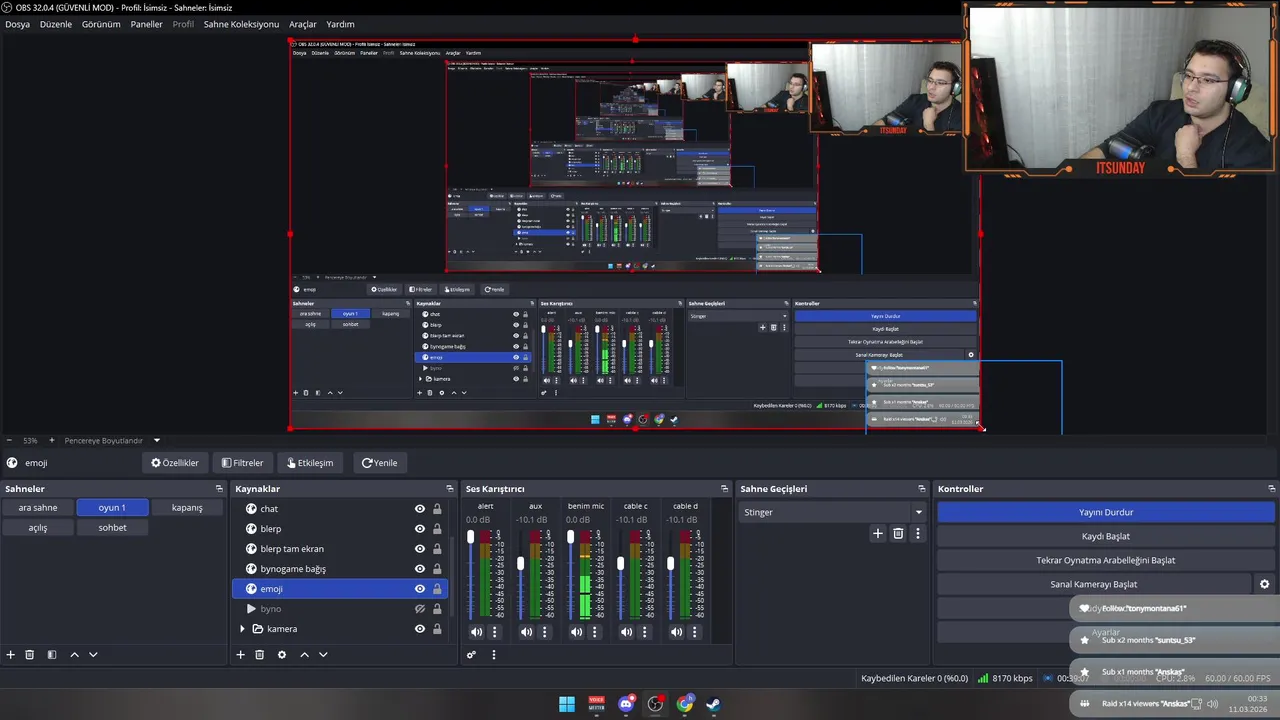Pop out the Sahneler dock panel
The width and height of the screenshot is (1280, 720).
[x=219, y=489]
